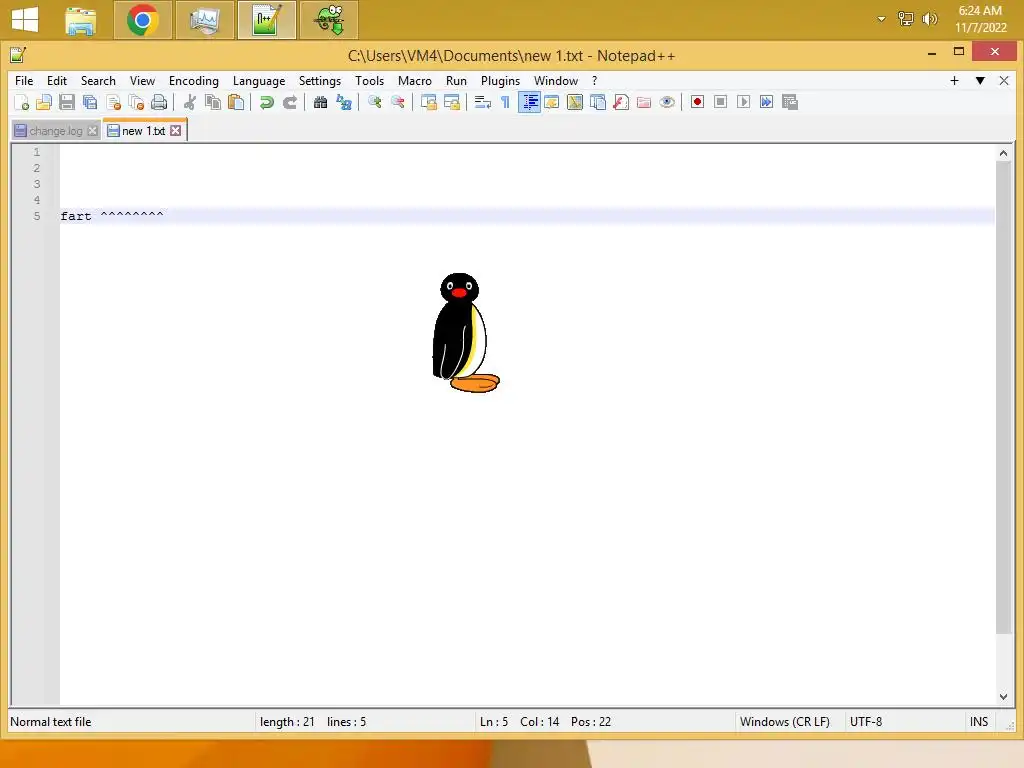Click the 'fart ^^^^^^^^' text line
This screenshot has height=768, width=1024.
(112, 216)
